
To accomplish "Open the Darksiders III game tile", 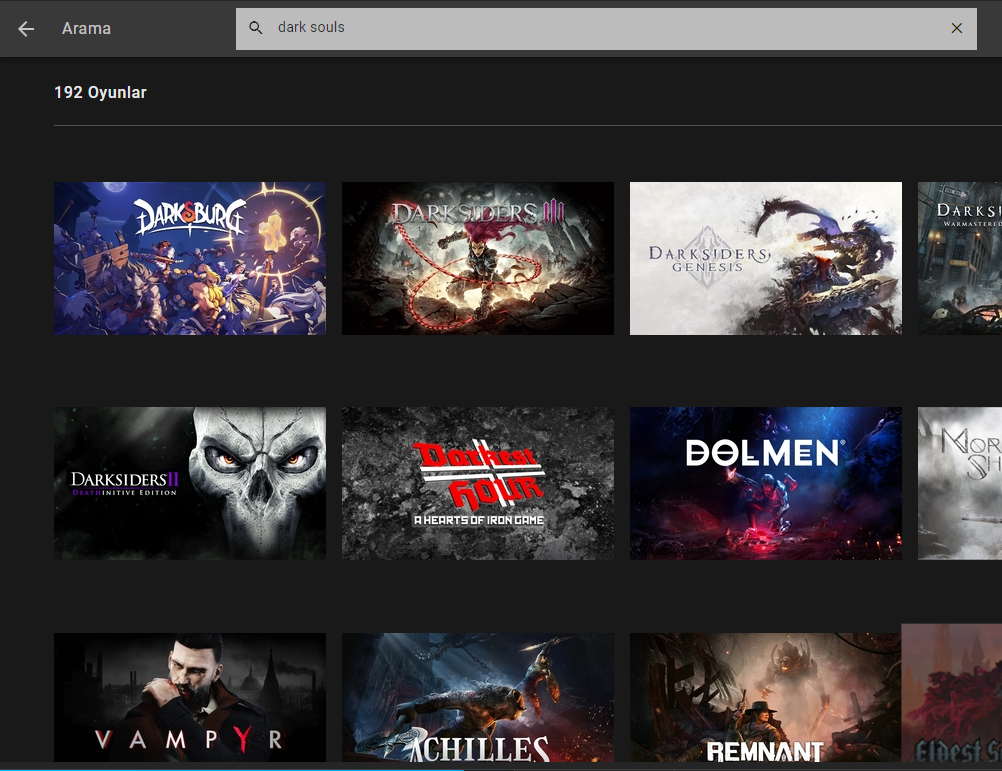I will (x=477, y=258).
